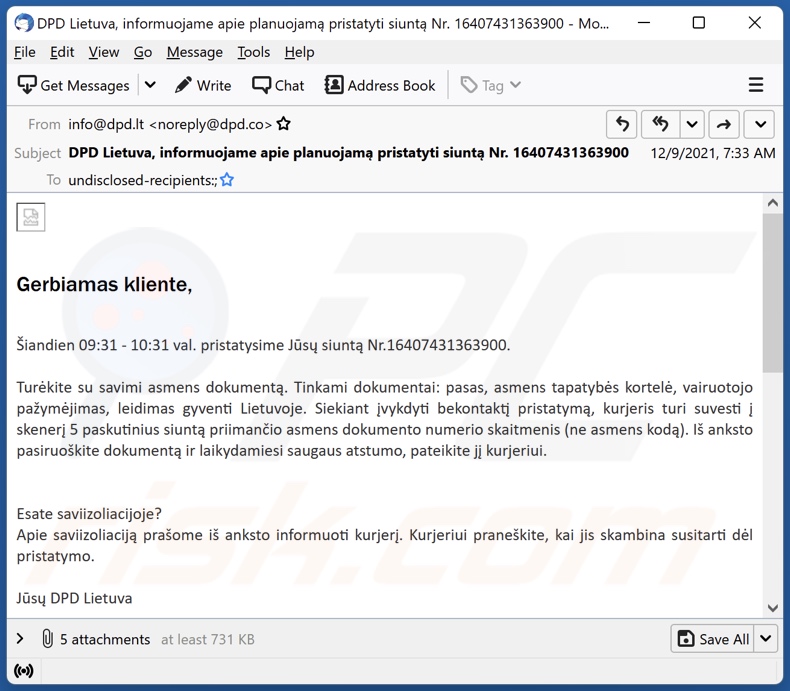
Task: Click the 'Šiandien 09:31 - 10:31' delivery line
Action: point(263,345)
